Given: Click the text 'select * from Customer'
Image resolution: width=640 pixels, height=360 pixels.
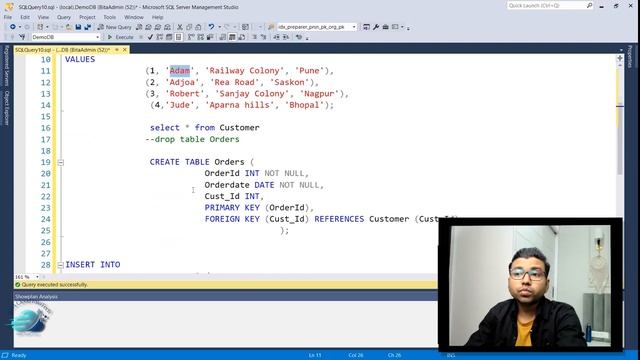Looking at the screenshot, I should (x=204, y=128).
